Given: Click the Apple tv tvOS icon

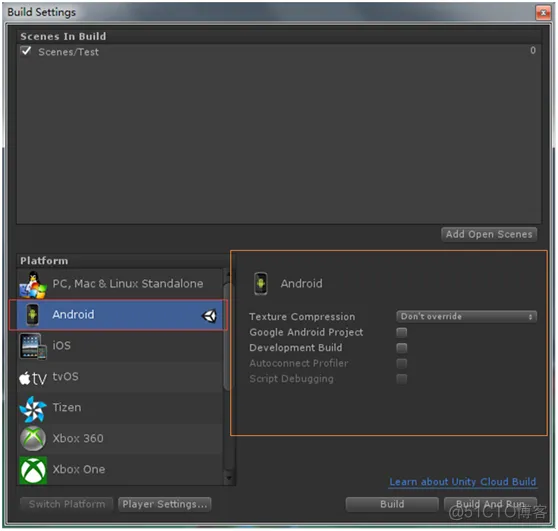Looking at the screenshot, I should [33, 378].
